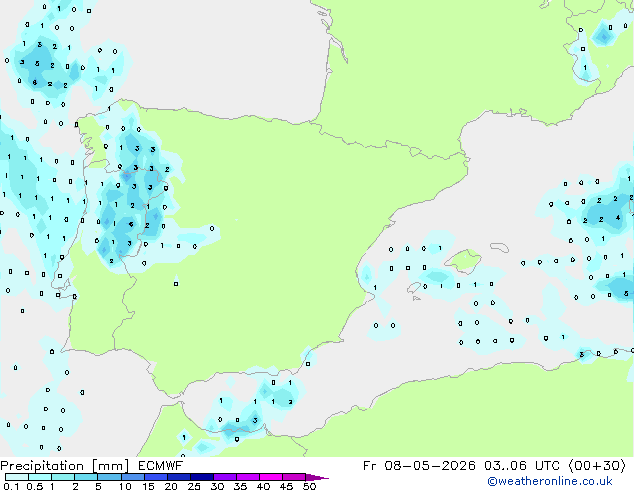Image resolution: width=634 pixels, height=490 pixels.
Task: Click the 20–25 mm legend color band
Action: click(178, 477)
